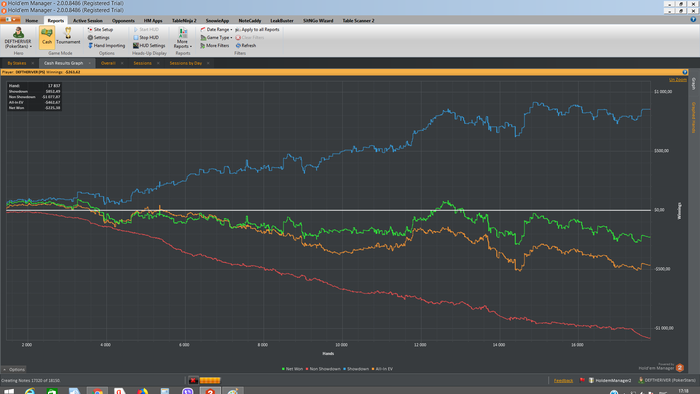700x394 pixels.
Task: Expand the Options panel at bottom
Action: 14,369
